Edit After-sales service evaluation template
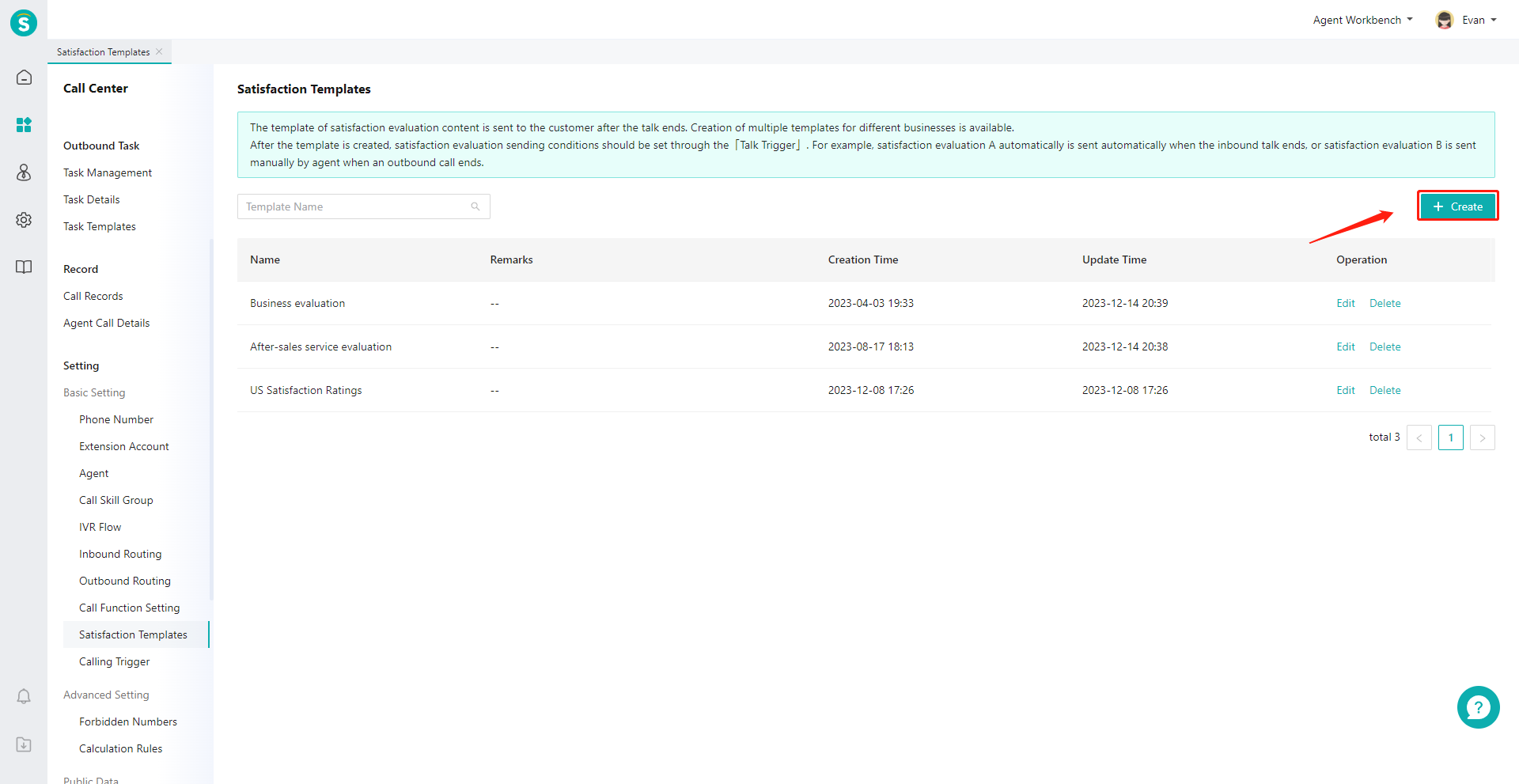Viewport: 1519px width, 784px height. pos(1345,347)
